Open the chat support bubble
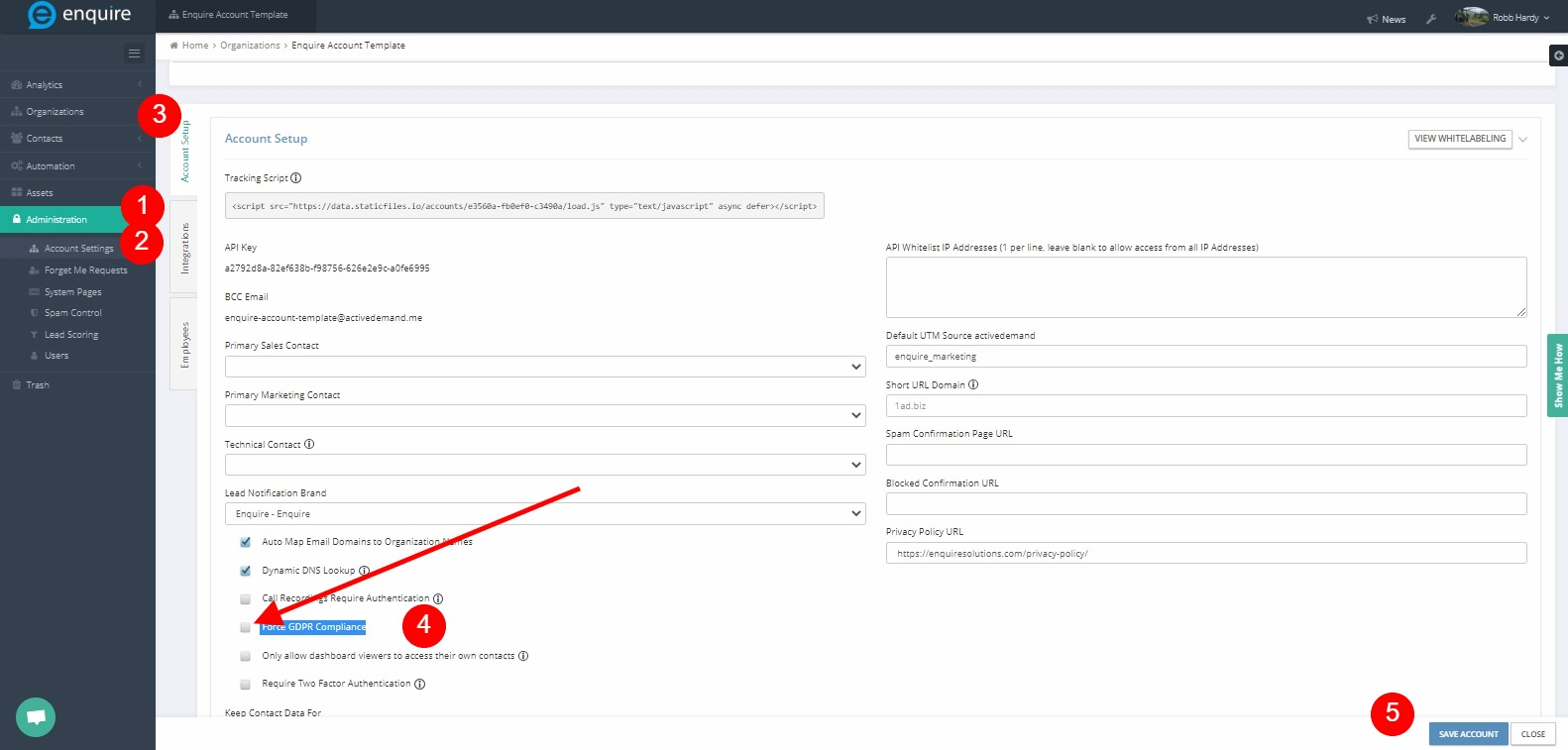Image resolution: width=1568 pixels, height=750 pixels. point(36,717)
